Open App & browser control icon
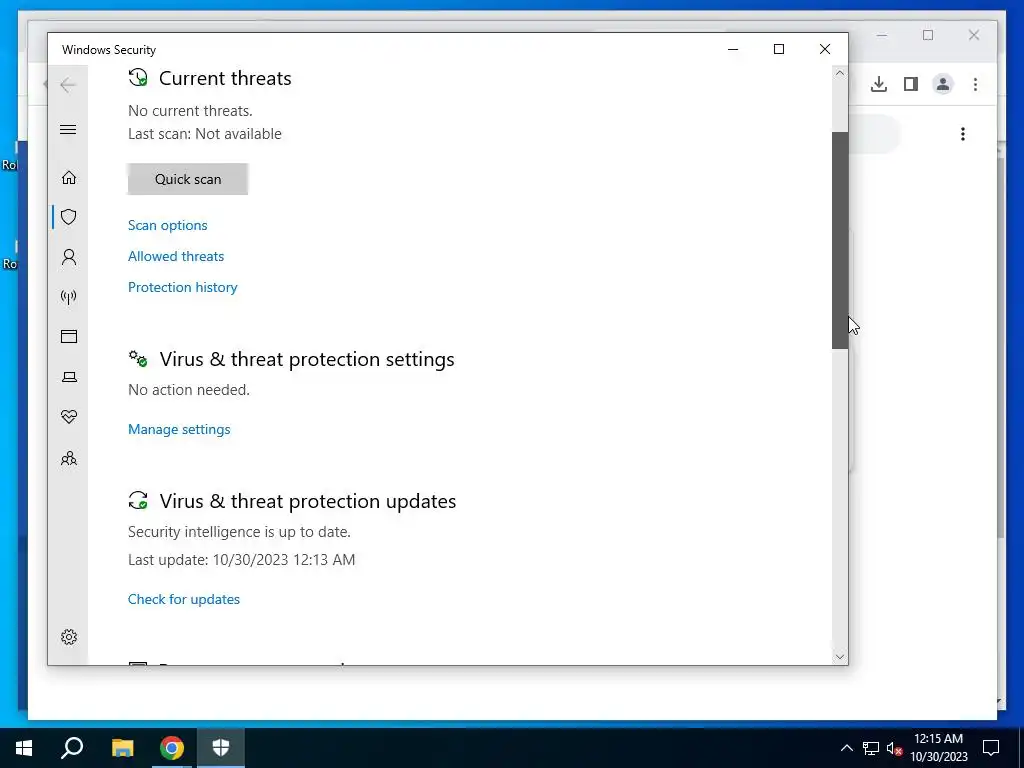The image size is (1024, 768). tap(69, 336)
